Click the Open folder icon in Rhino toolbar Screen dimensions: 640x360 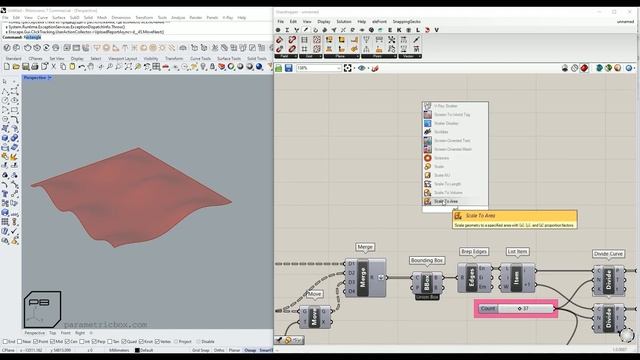click(16, 67)
